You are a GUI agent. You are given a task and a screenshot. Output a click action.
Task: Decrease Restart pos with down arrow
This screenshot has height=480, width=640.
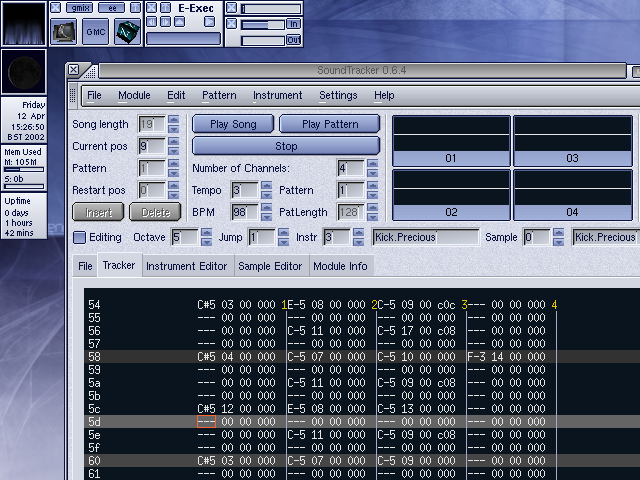173,195
